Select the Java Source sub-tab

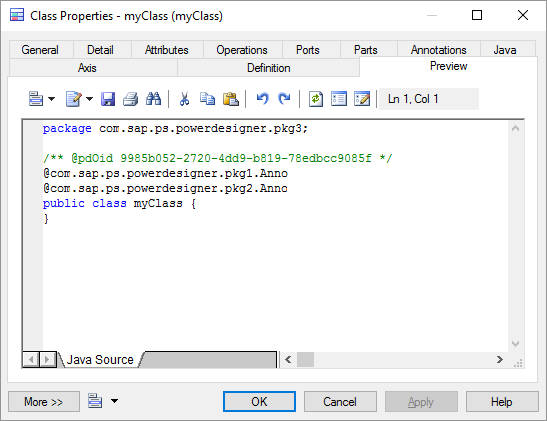click(100, 360)
